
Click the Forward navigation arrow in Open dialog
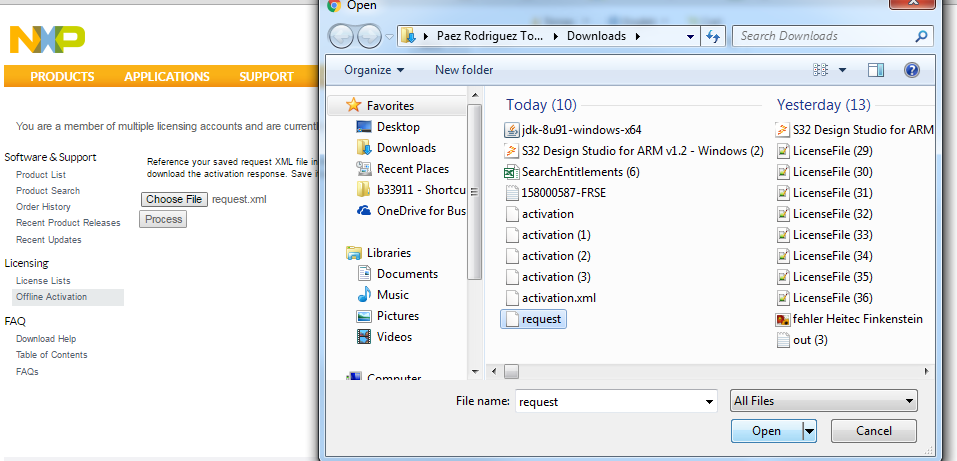click(369, 36)
